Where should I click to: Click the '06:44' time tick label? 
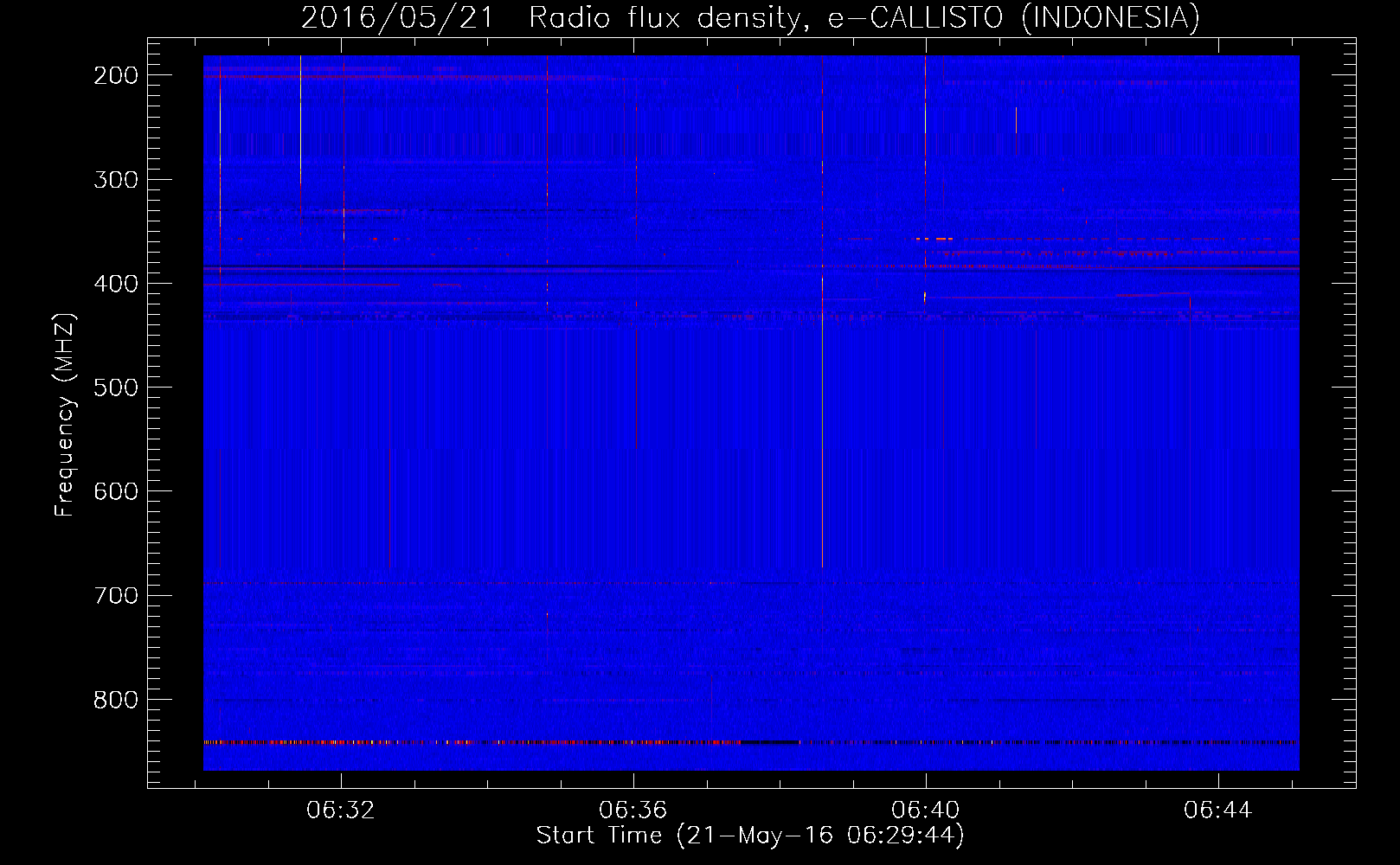(x=1218, y=811)
